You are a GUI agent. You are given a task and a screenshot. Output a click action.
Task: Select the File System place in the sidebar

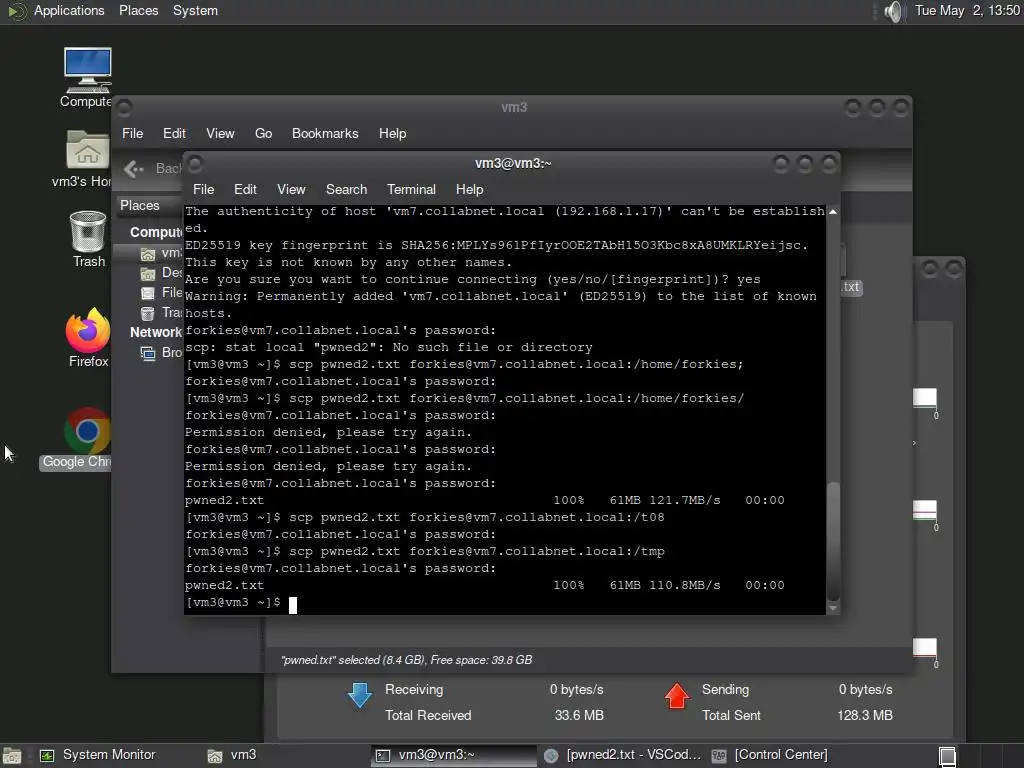tap(161, 292)
